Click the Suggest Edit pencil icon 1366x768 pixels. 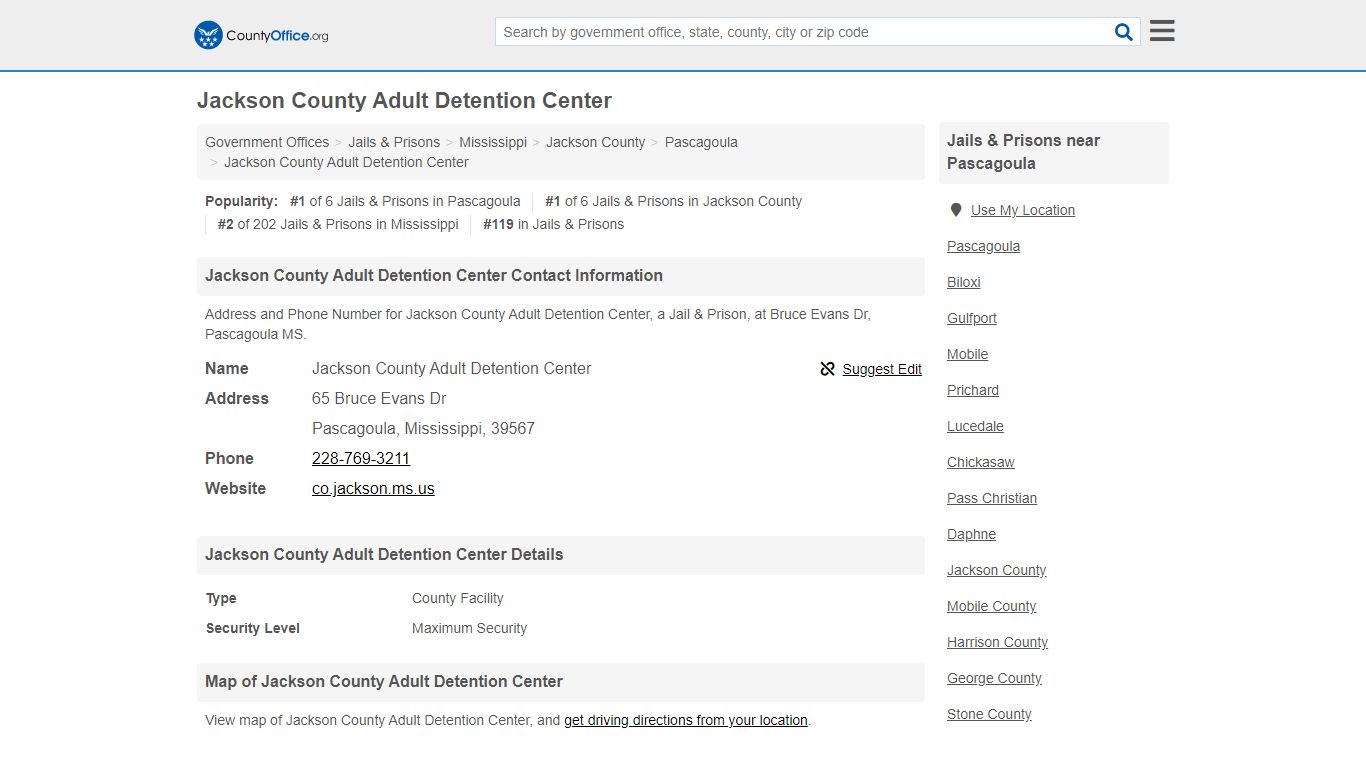click(827, 369)
